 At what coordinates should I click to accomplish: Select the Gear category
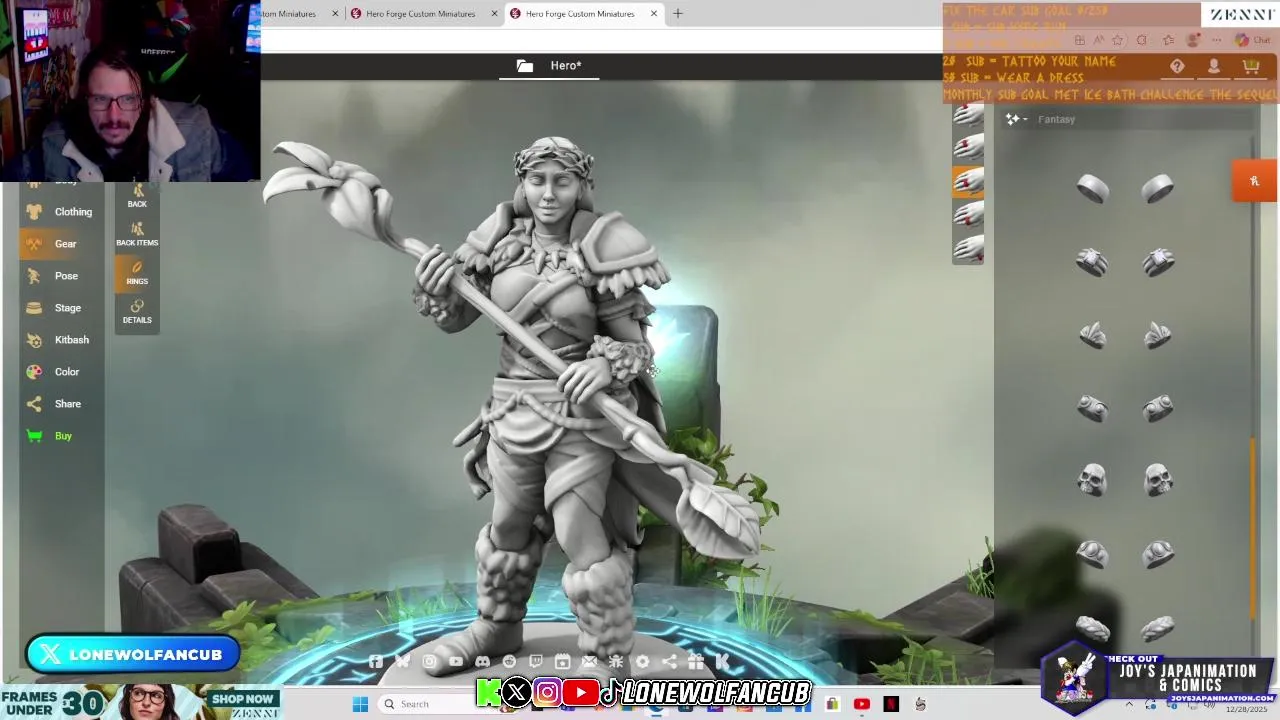(61, 244)
